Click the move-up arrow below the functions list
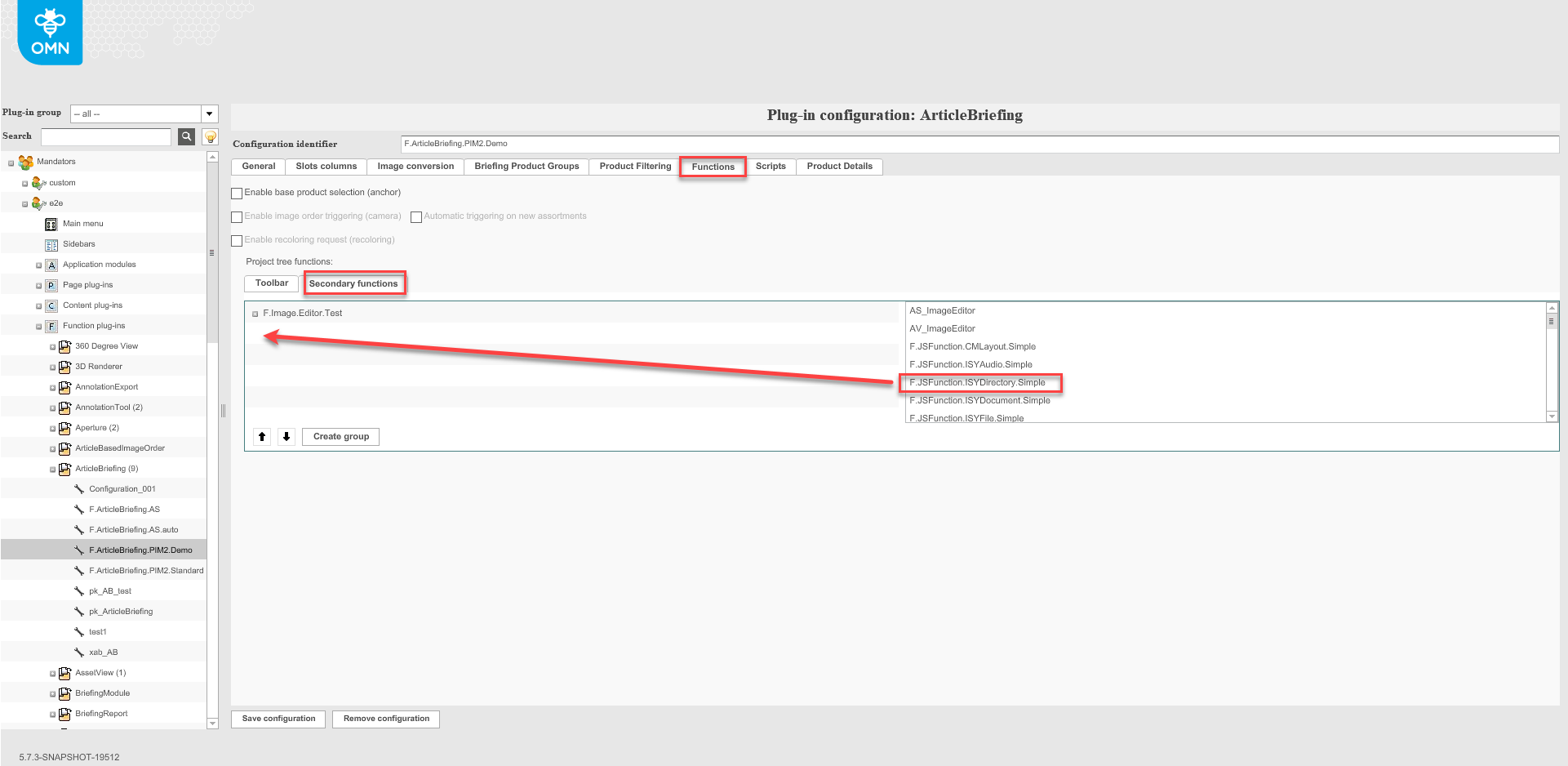1568x766 pixels. coord(261,436)
